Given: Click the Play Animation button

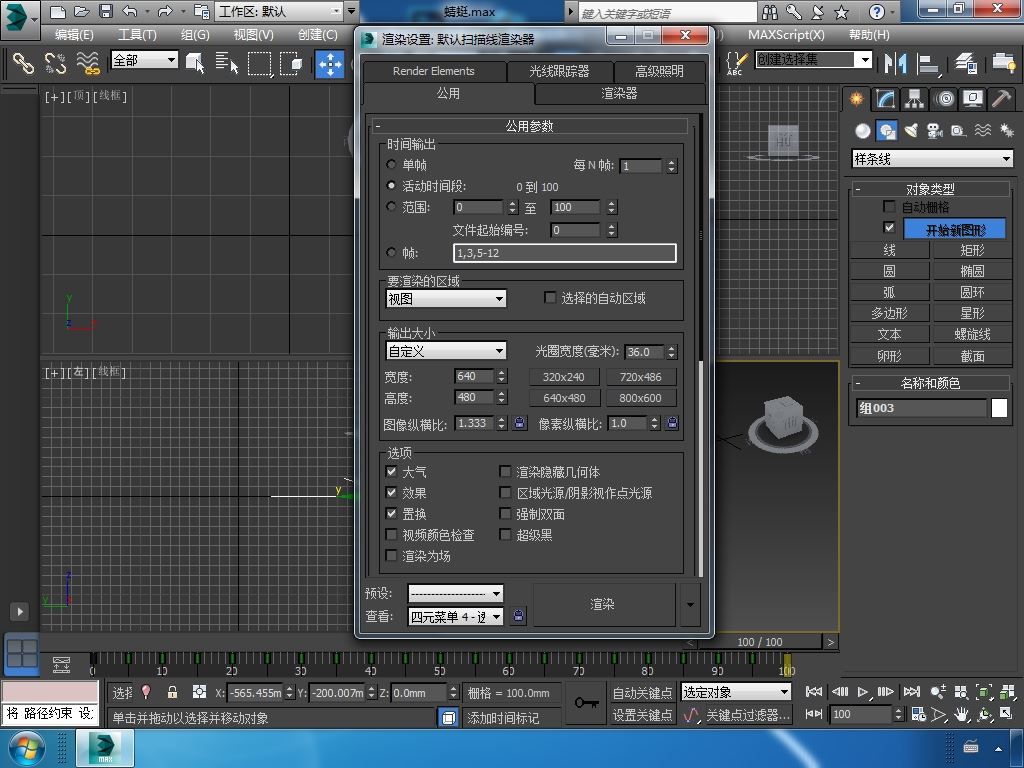Looking at the screenshot, I should tap(863, 692).
